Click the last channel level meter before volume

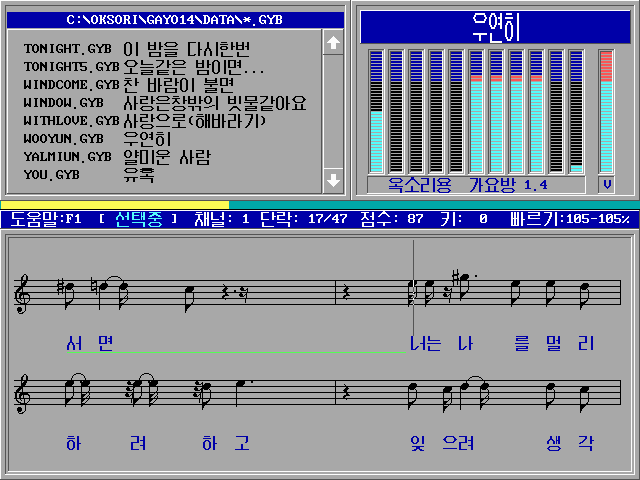[576, 111]
